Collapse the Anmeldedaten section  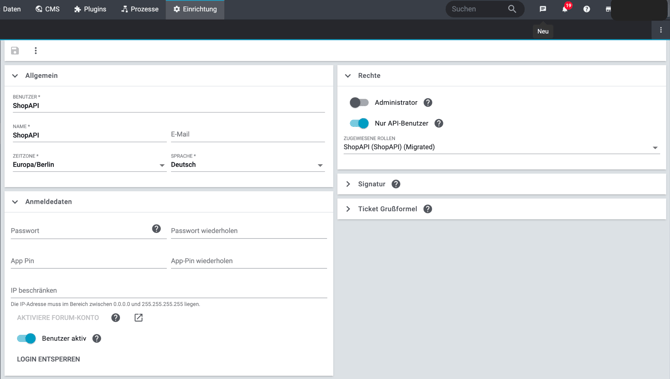[15, 202]
